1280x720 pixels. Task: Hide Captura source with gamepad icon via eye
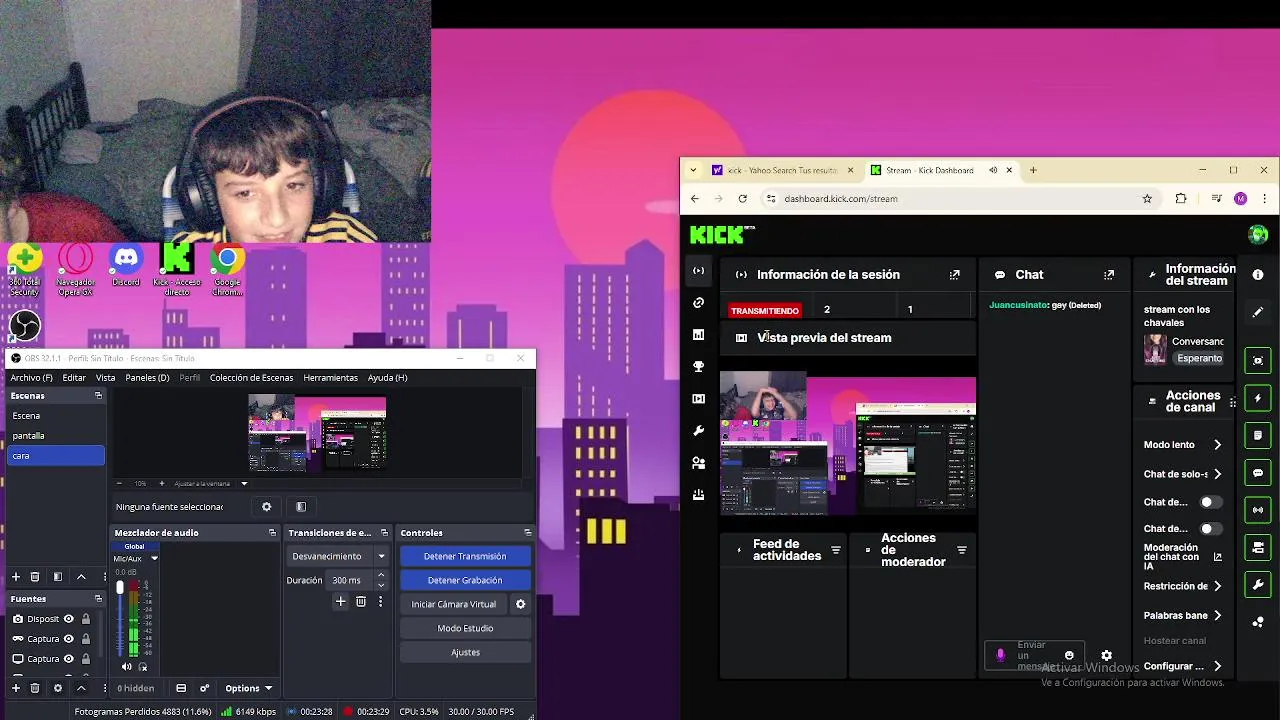pyautogui.click(x=69, y=639)
